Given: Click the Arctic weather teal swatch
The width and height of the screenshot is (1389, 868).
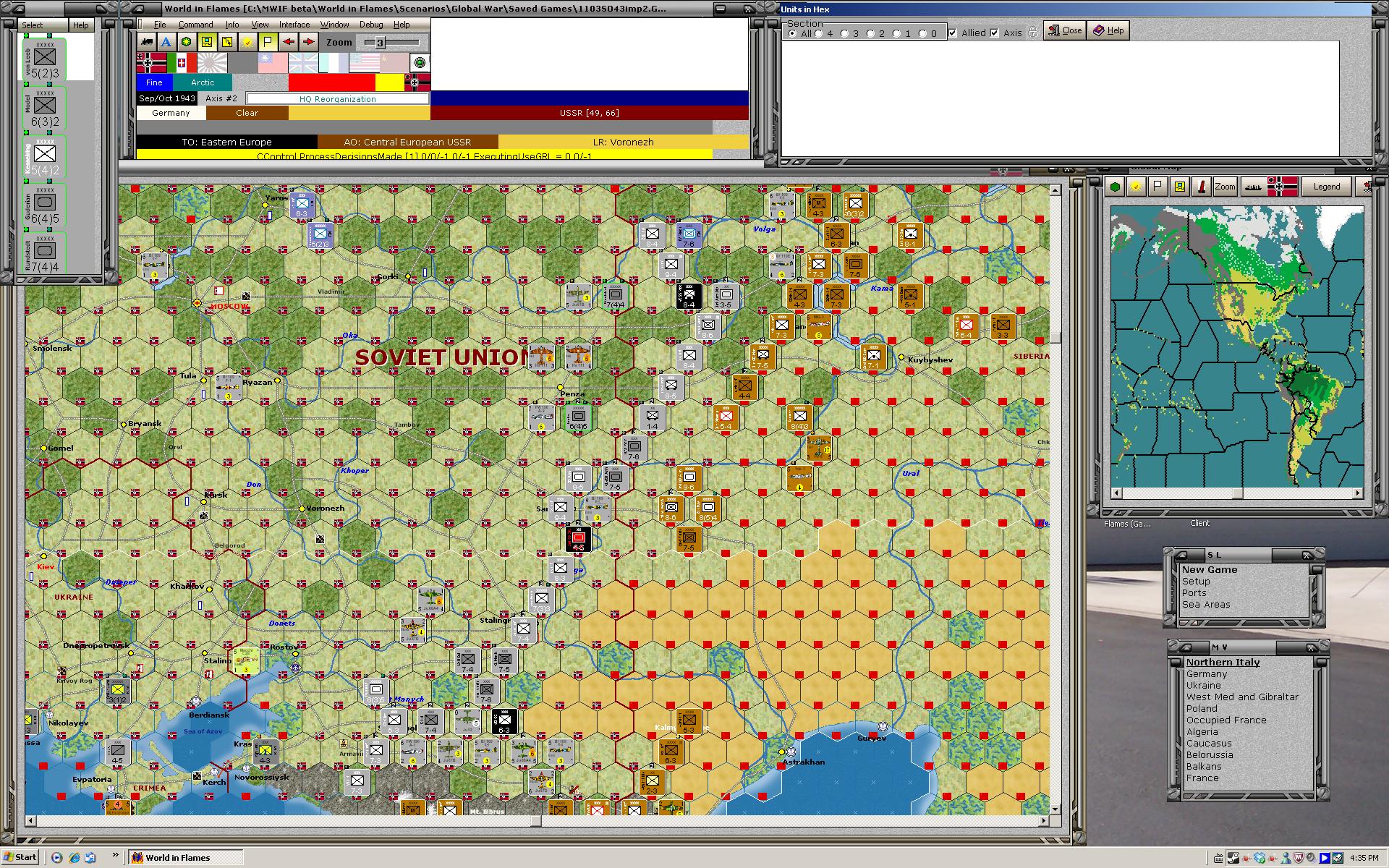Looking at the screenshot, I should pos(203,82).
